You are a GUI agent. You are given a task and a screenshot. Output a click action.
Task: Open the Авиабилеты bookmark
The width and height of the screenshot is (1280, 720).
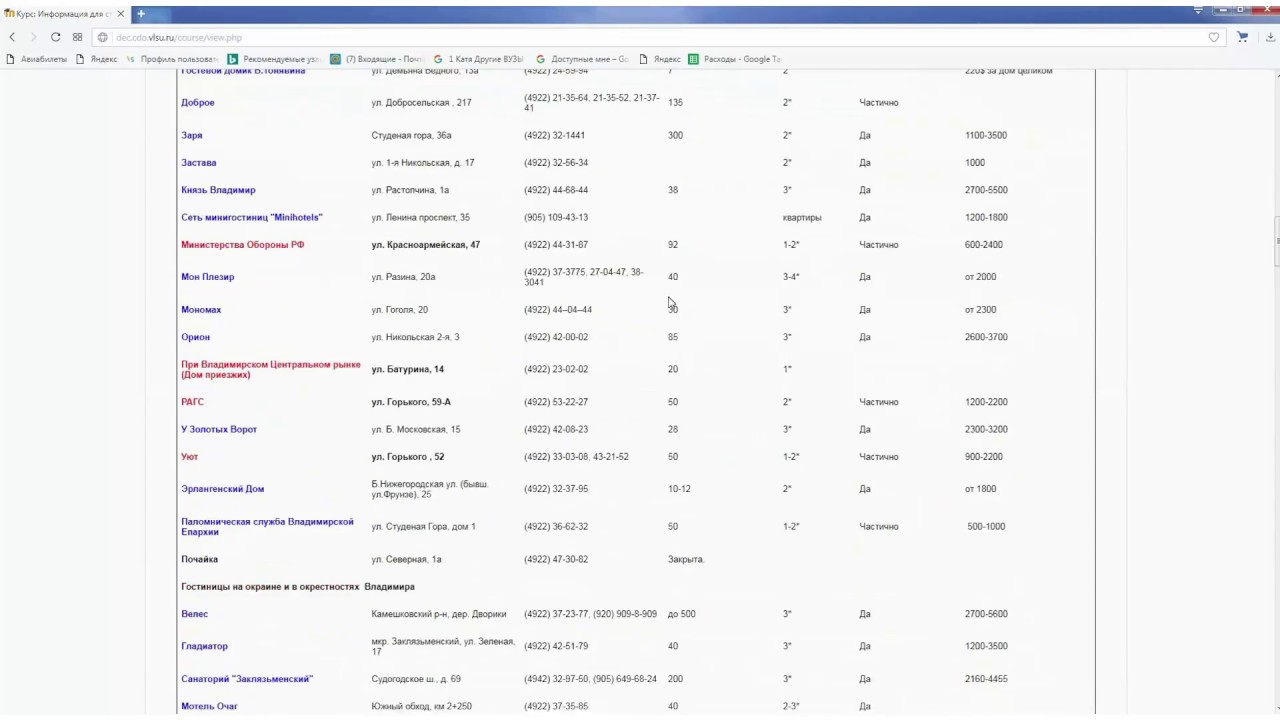(x=37, y=59)
